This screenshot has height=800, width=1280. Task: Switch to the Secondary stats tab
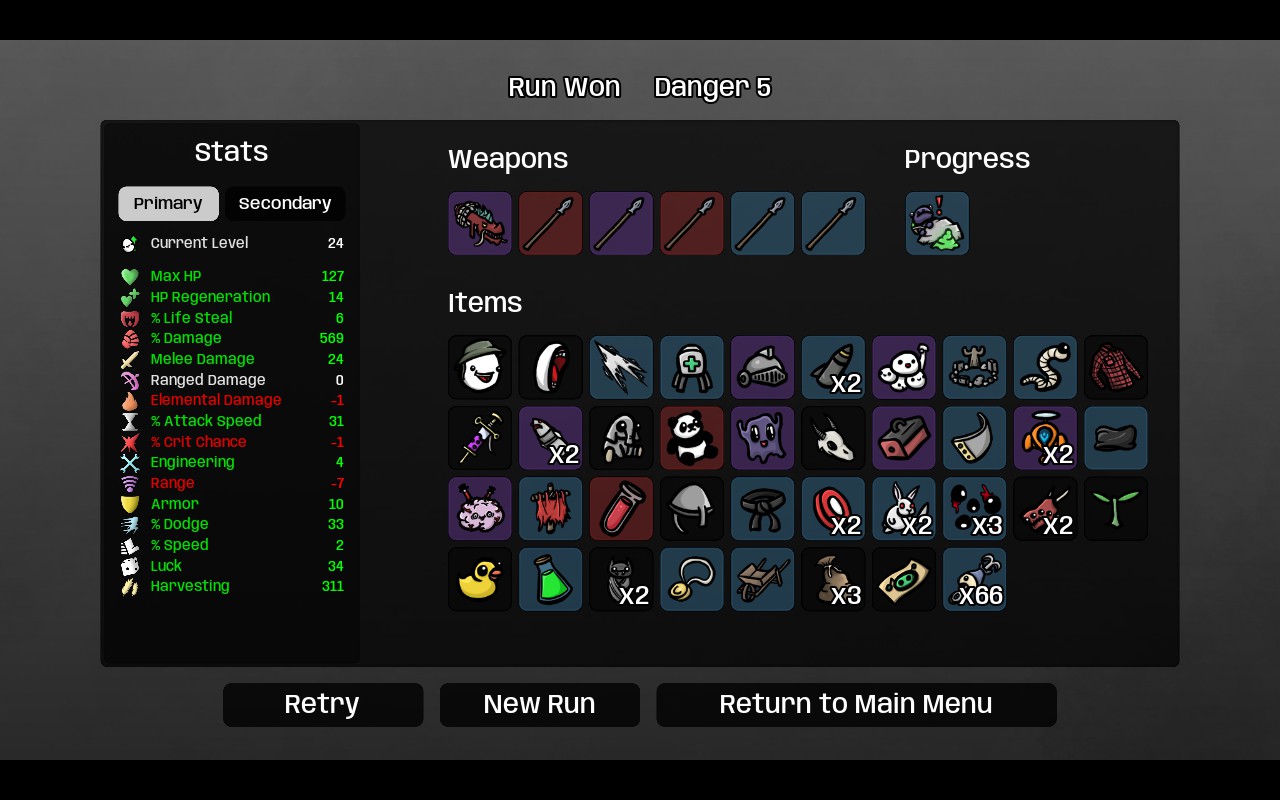[285, 204]
